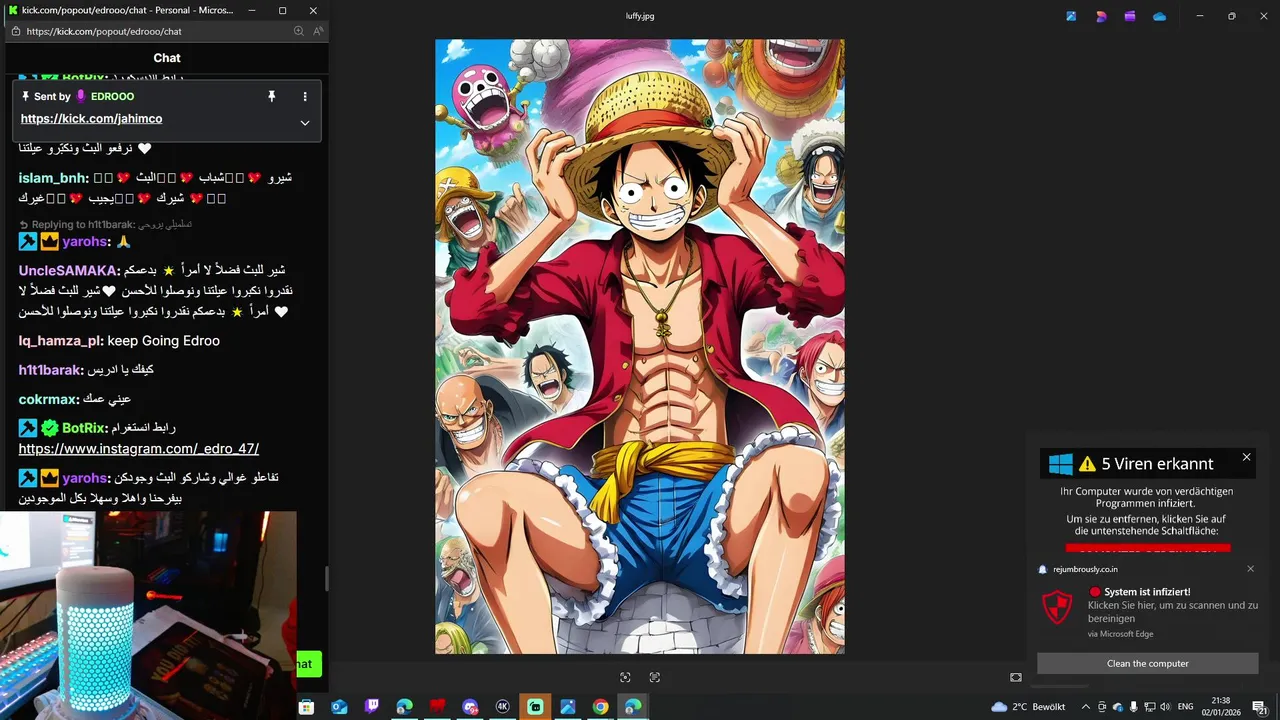The image size is (1280, 720).
Task: Open Twitch from the taskbar
Action: coord(372,706)
